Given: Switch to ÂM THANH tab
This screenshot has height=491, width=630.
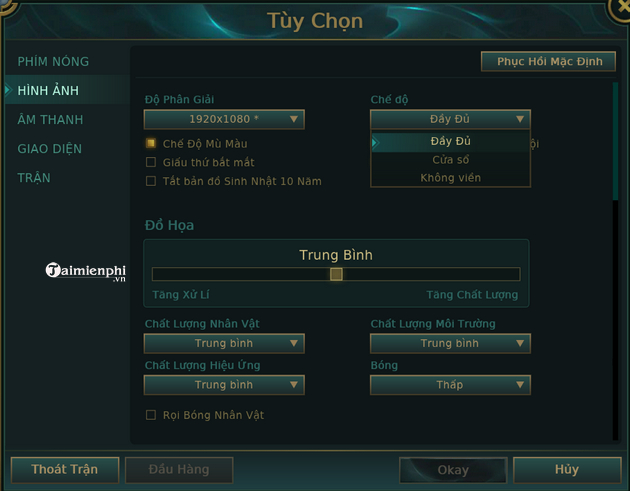Looking at the screenshot, I should (50, 120).
